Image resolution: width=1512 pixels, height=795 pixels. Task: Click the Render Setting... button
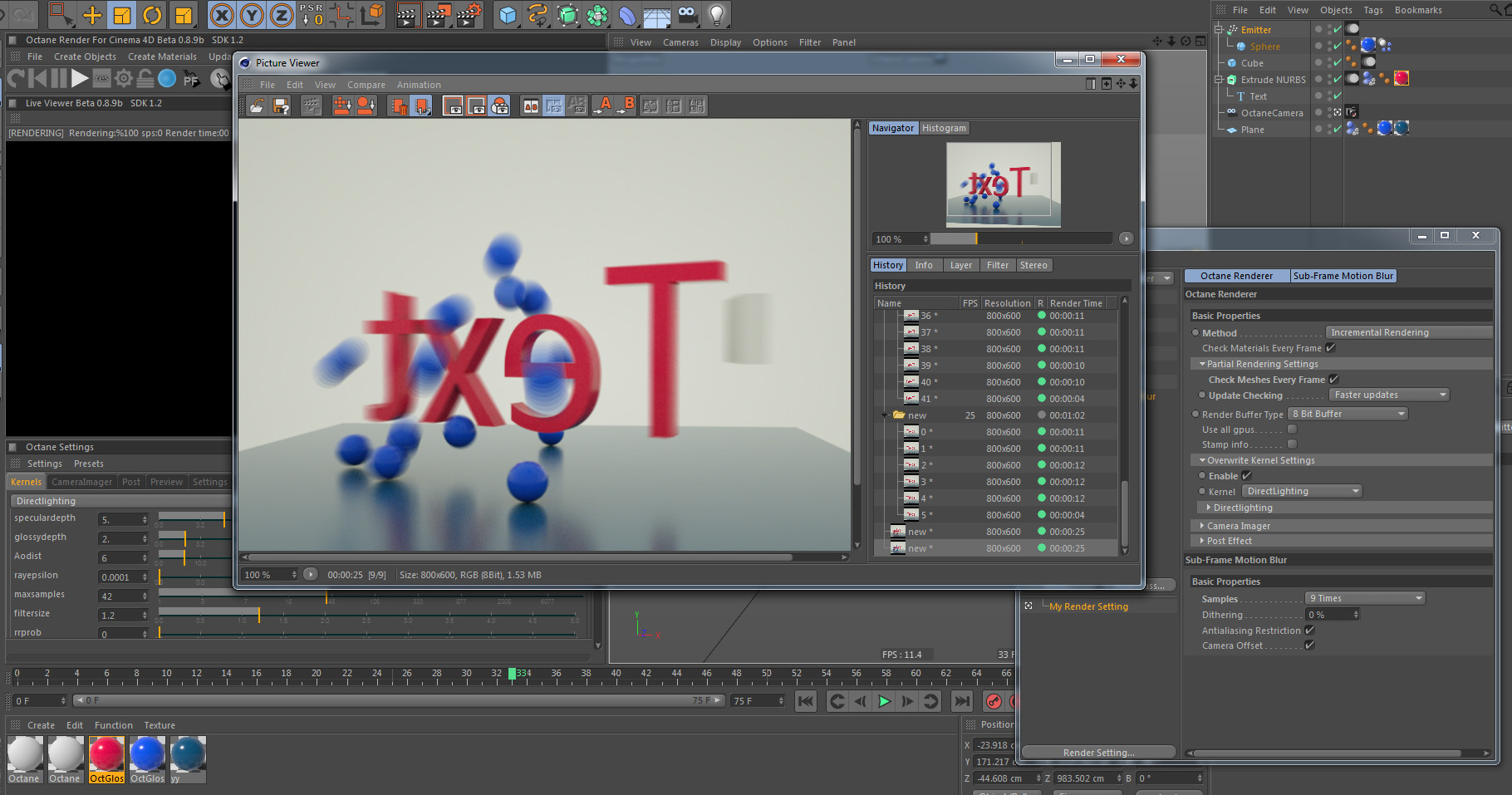pos(1098,753)
